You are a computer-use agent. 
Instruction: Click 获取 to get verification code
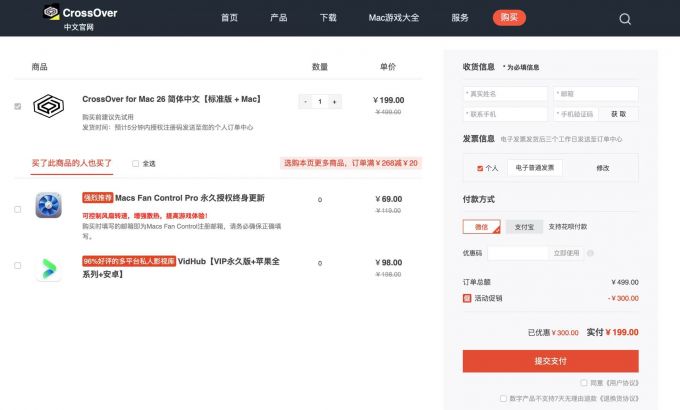[x=618, y=114]
